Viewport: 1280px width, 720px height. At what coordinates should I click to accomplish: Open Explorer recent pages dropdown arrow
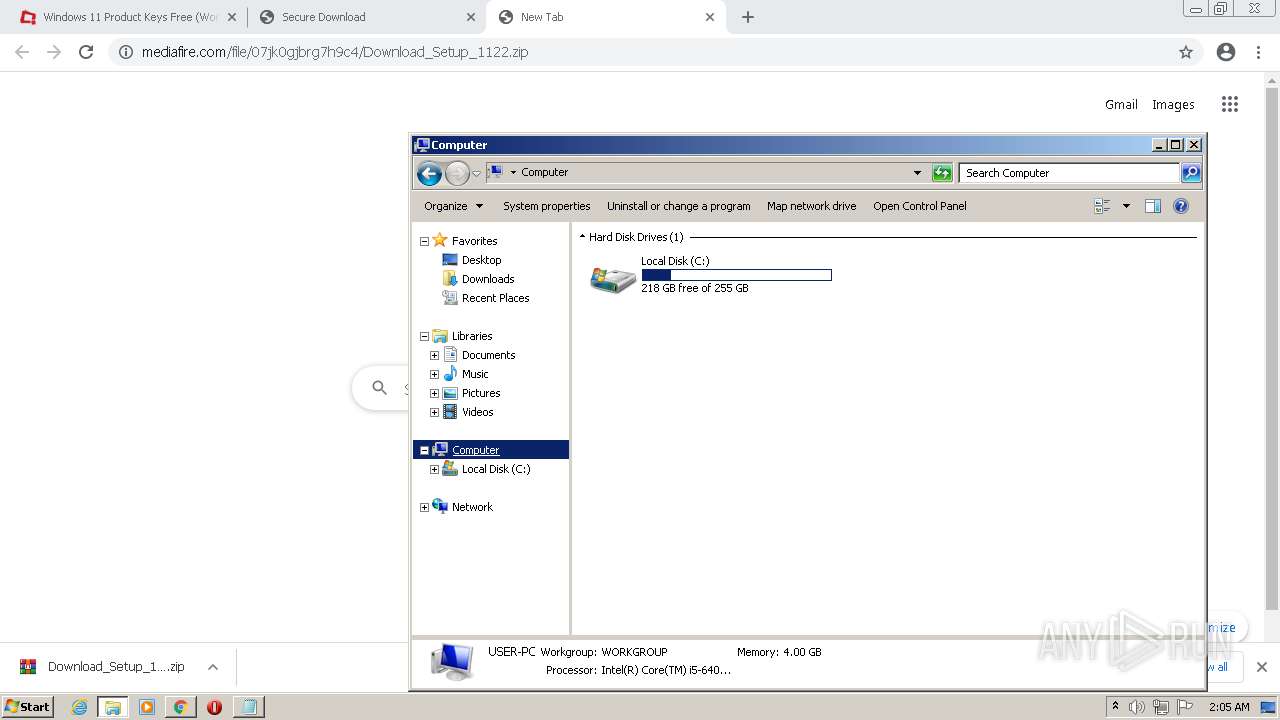[x=476, y=173]
